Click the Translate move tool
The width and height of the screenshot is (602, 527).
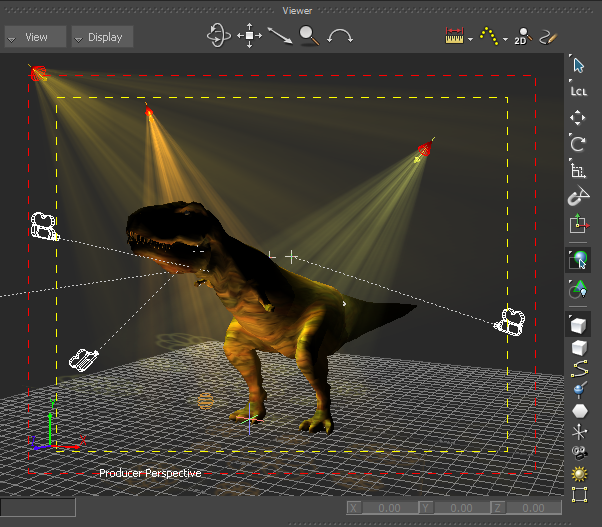[578, 117]
